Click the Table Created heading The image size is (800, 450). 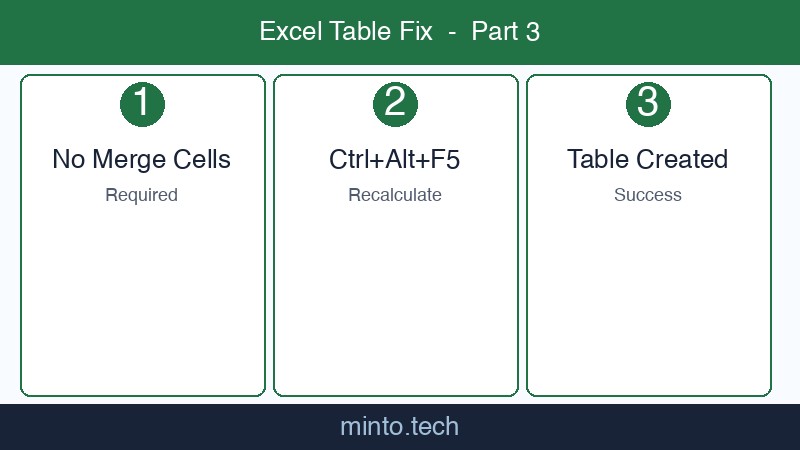(648, 159)
